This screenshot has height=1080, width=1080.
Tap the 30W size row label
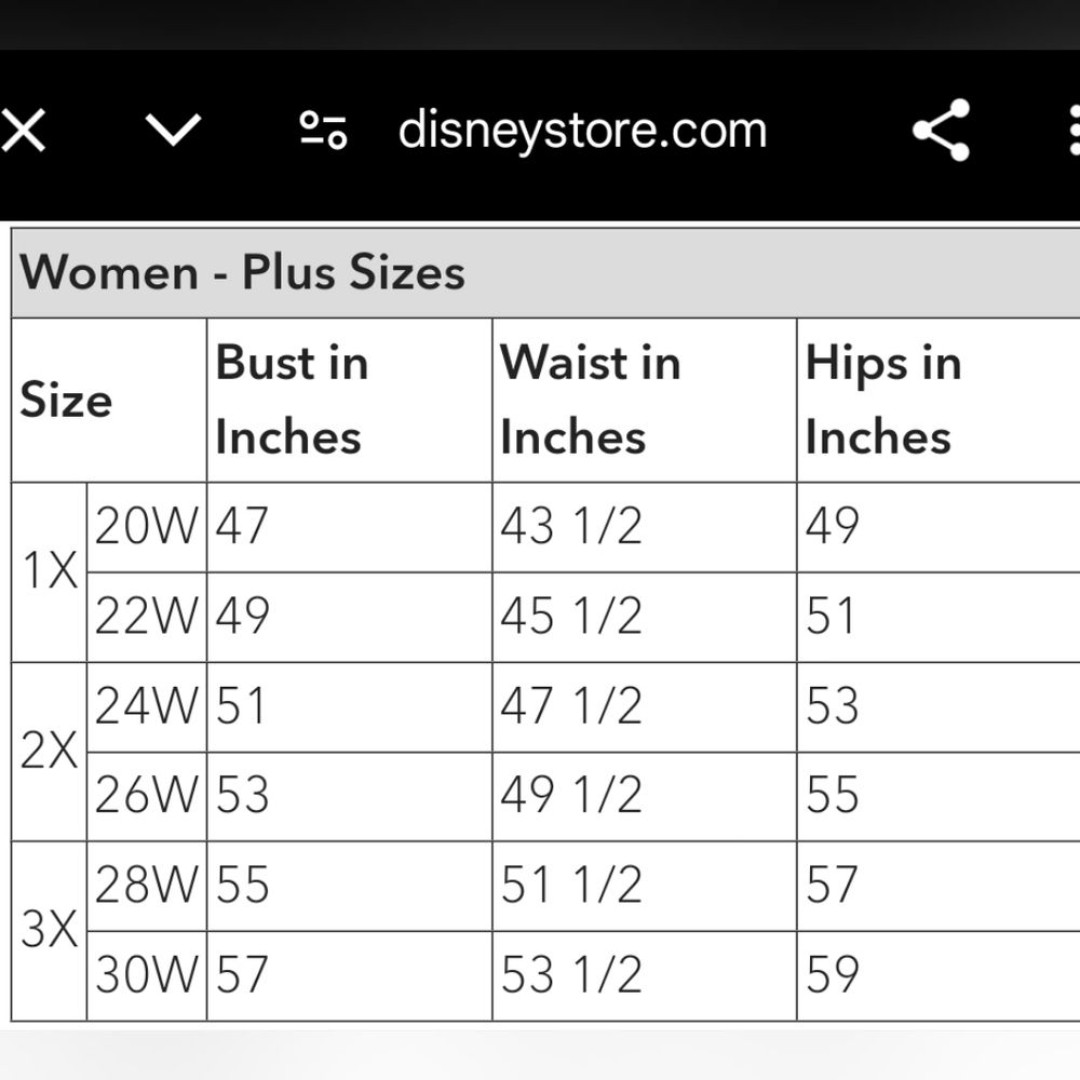click(x=147, y=975)
